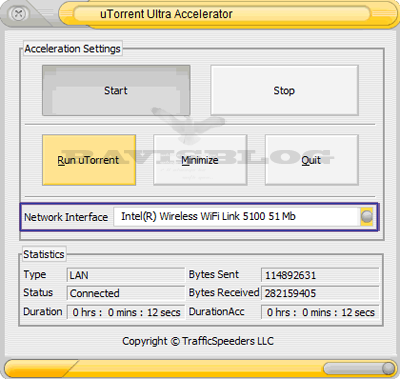The image size is (400, 379).
Task: Click the Bytes Sent value 114892631
Action: (320, 275)
